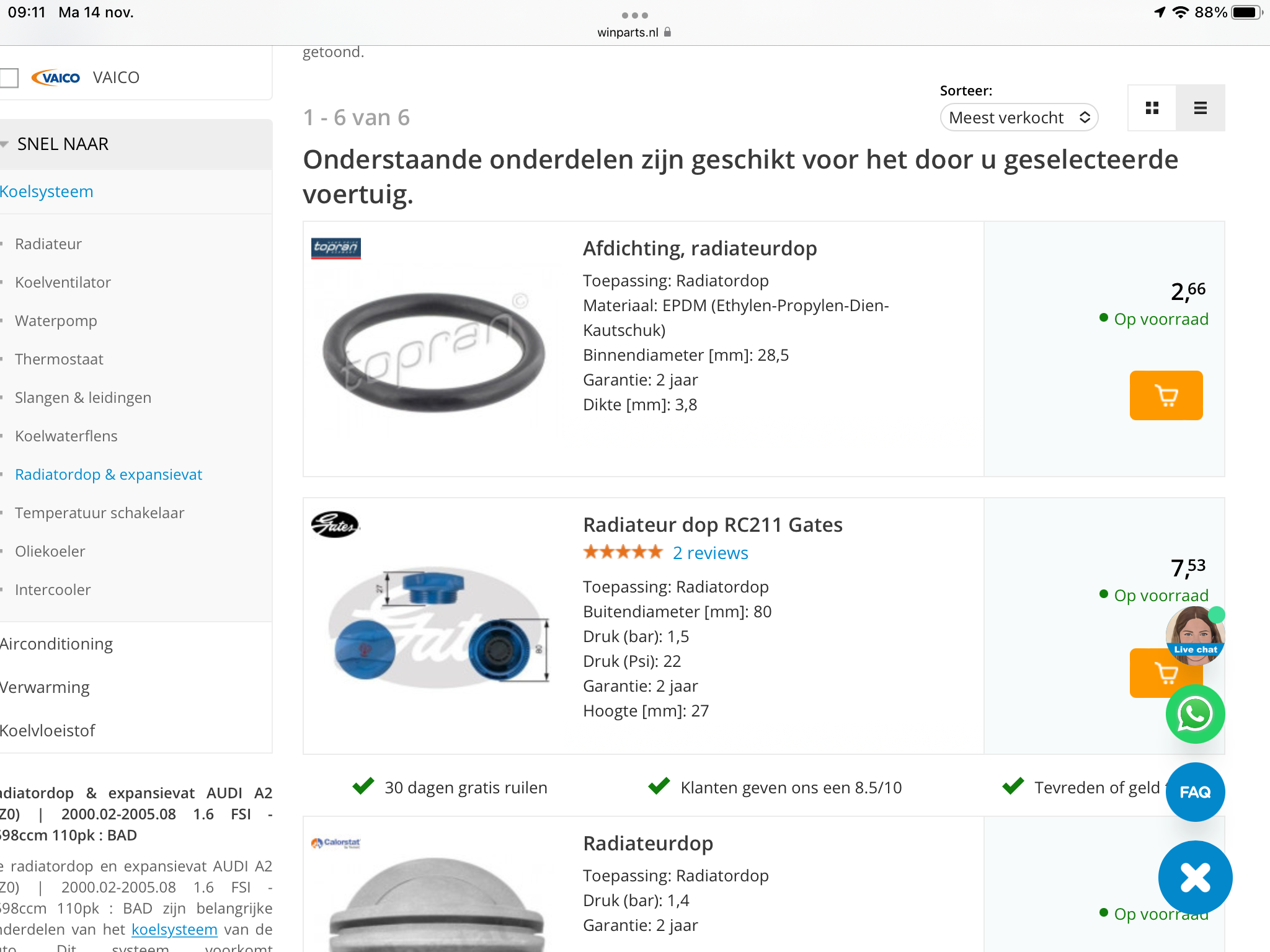1270x952 pixels.
Task: Collapse the SNEL NAAR section
Action: click(x=136, y=144)
